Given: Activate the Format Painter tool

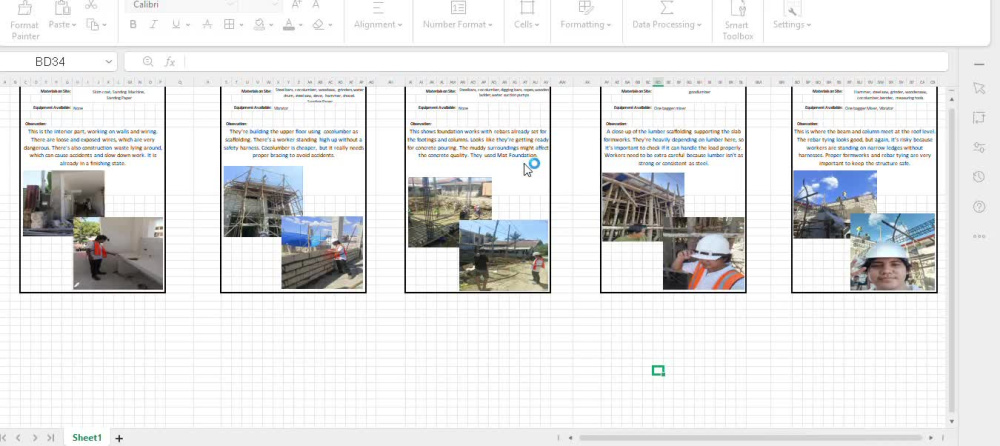Looking at the screenshot, I should click(x=25, y=21).
